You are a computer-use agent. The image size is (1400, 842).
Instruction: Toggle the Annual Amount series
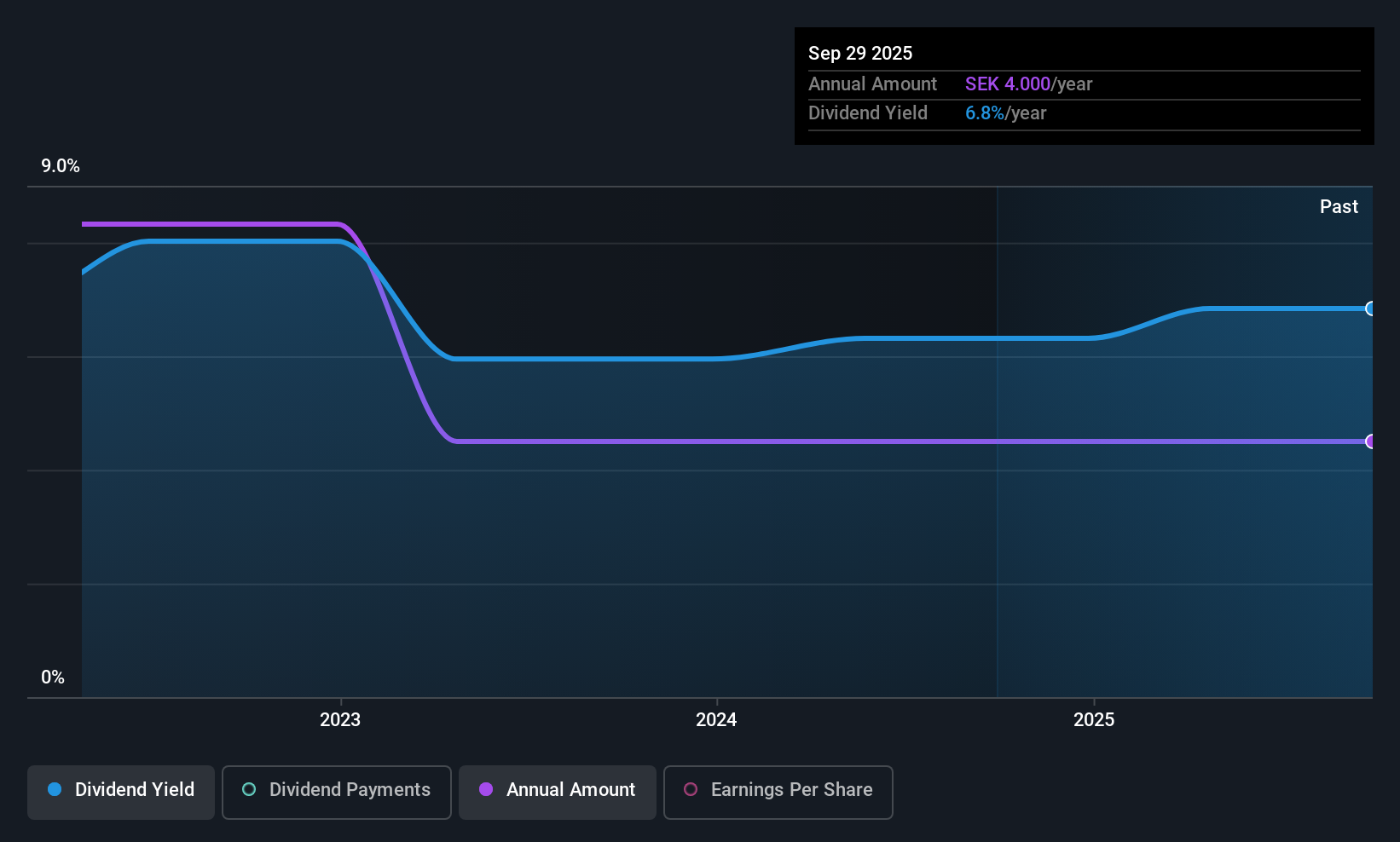pos(558,792)
